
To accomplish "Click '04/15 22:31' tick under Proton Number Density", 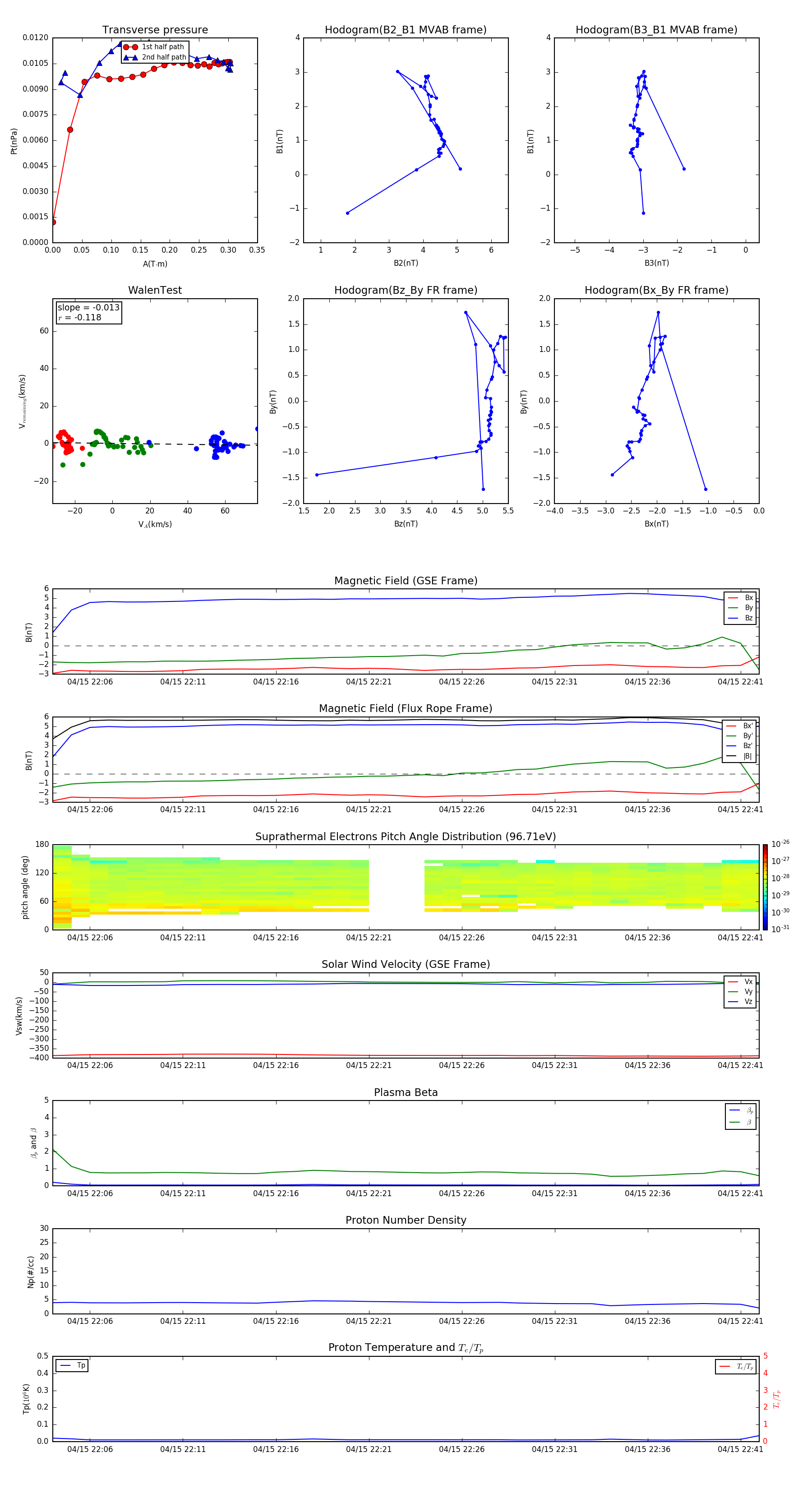I will tap(555, 1321).
